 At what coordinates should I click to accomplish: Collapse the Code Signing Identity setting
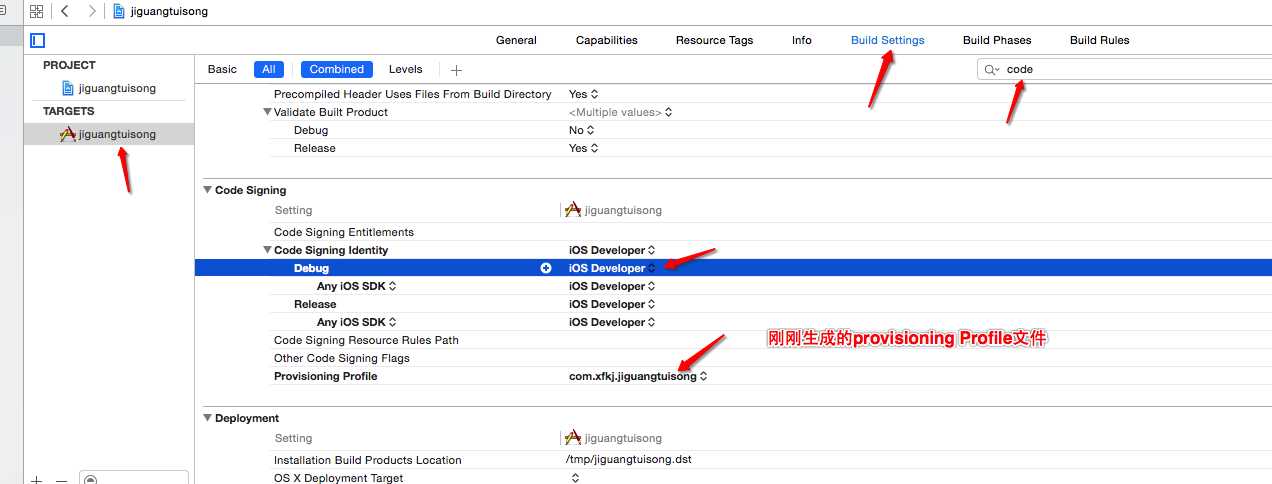coord(267,250)
